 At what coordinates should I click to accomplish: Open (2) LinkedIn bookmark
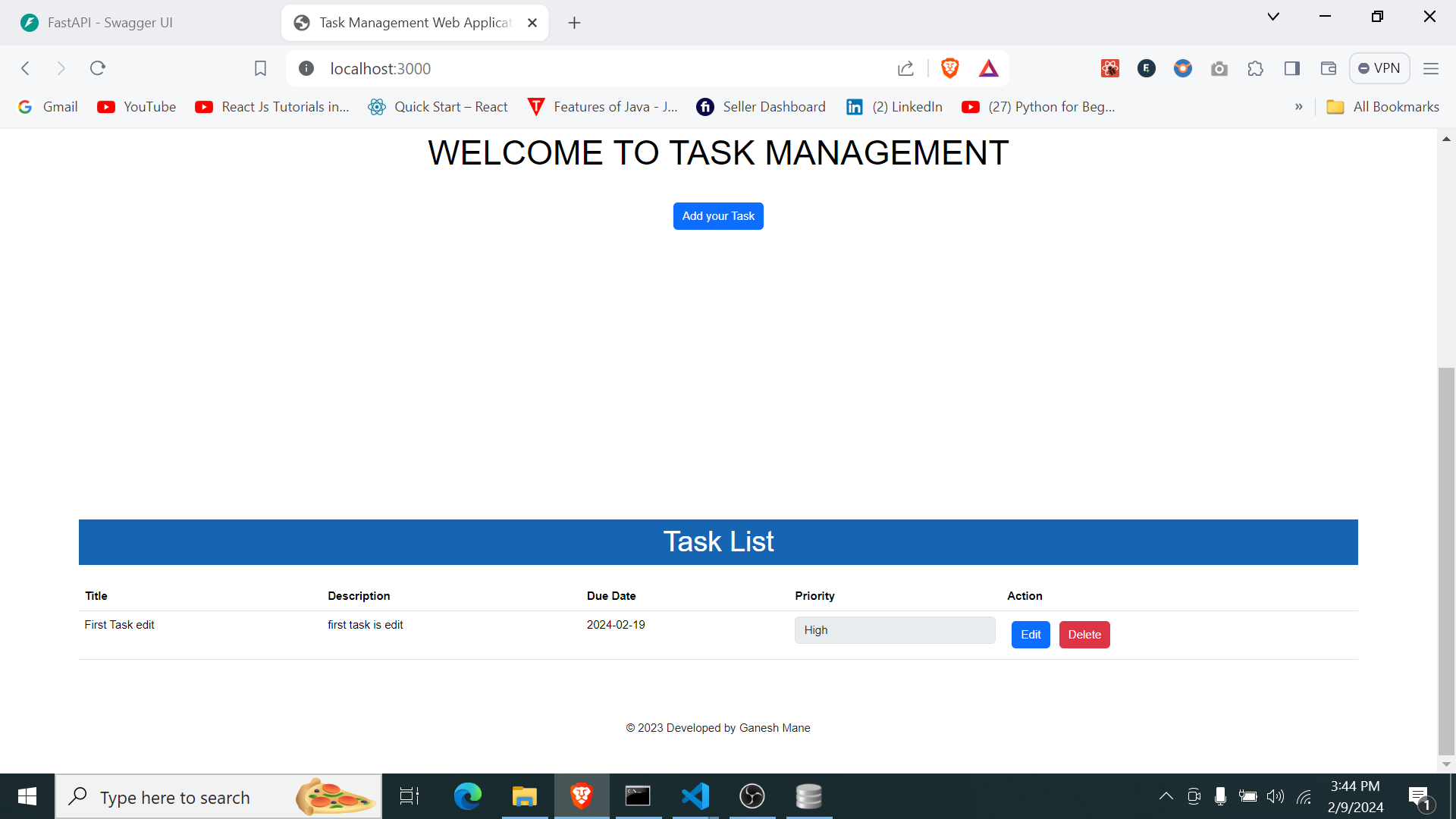(895, 107)
